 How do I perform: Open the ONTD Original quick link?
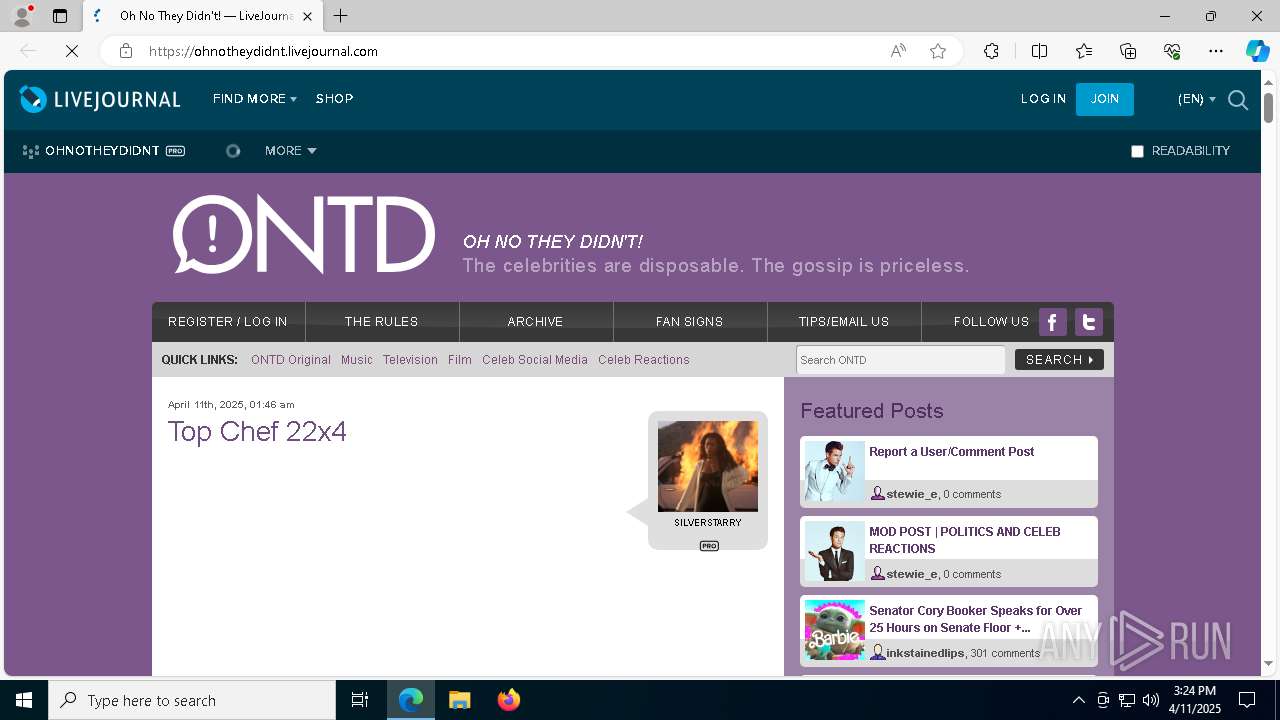291,360
